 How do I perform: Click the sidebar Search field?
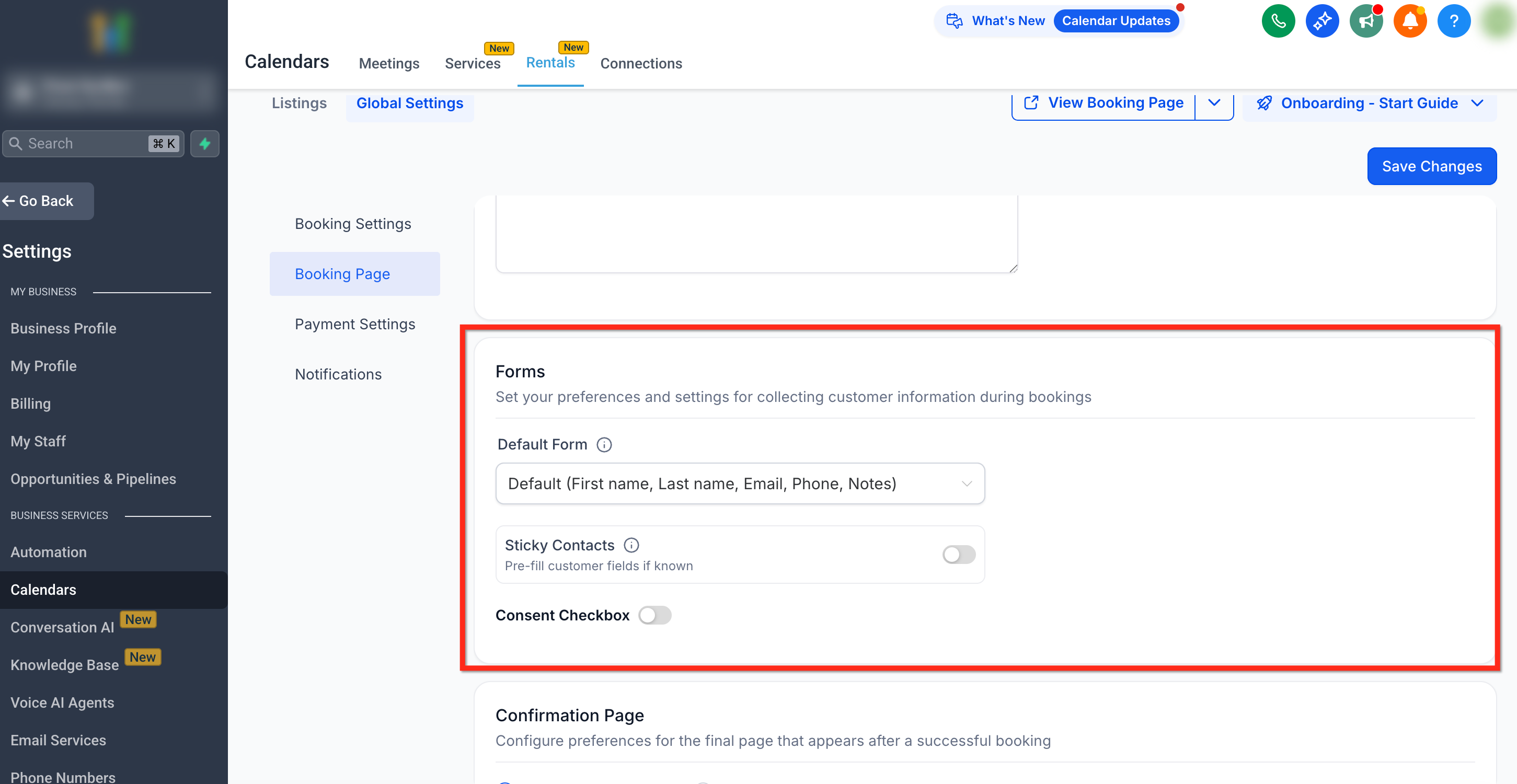tap(83, 144)
